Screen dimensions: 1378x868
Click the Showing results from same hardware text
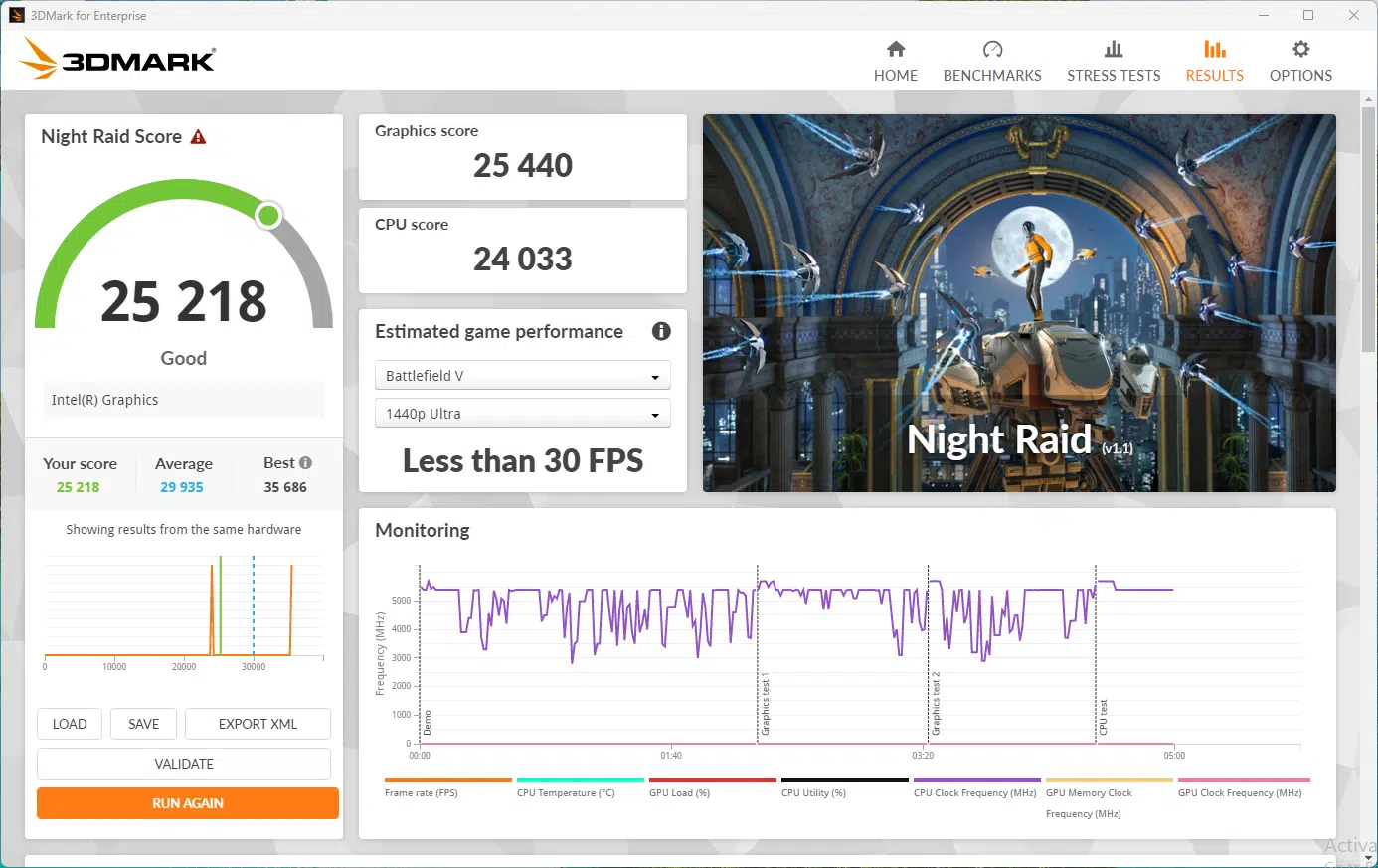coord(184,530)
